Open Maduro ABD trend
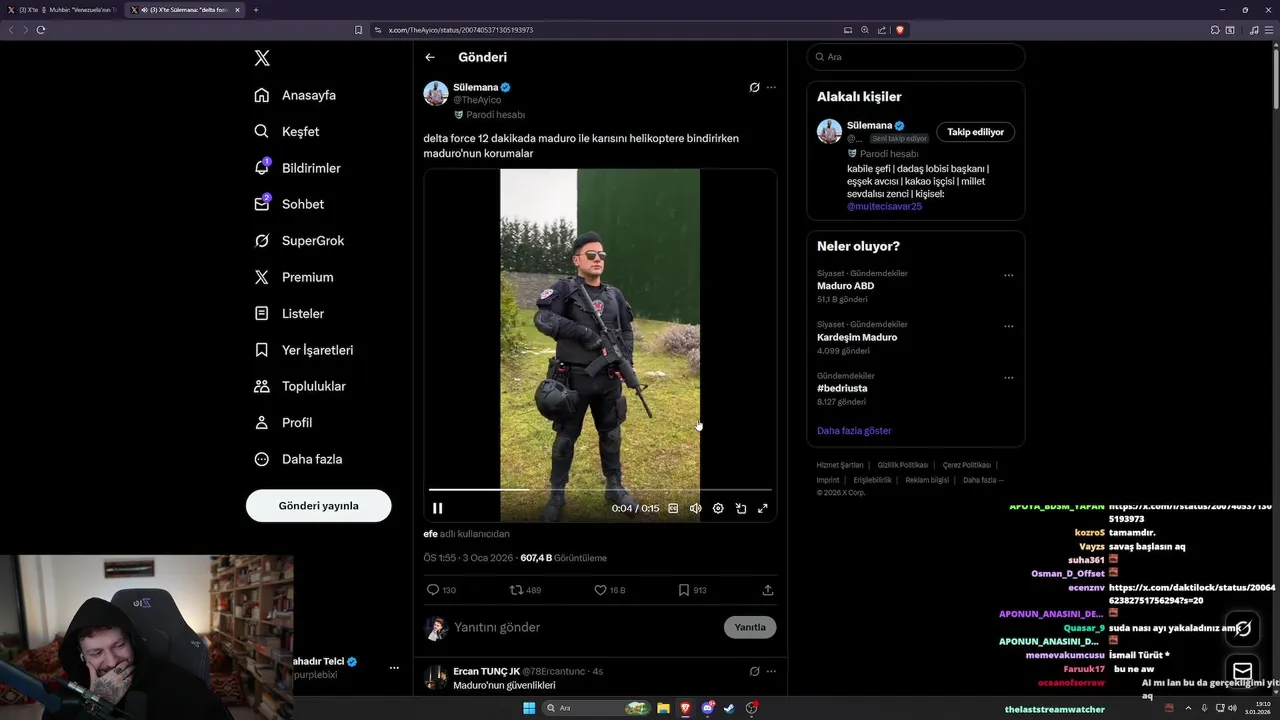 tap(846, 286)
